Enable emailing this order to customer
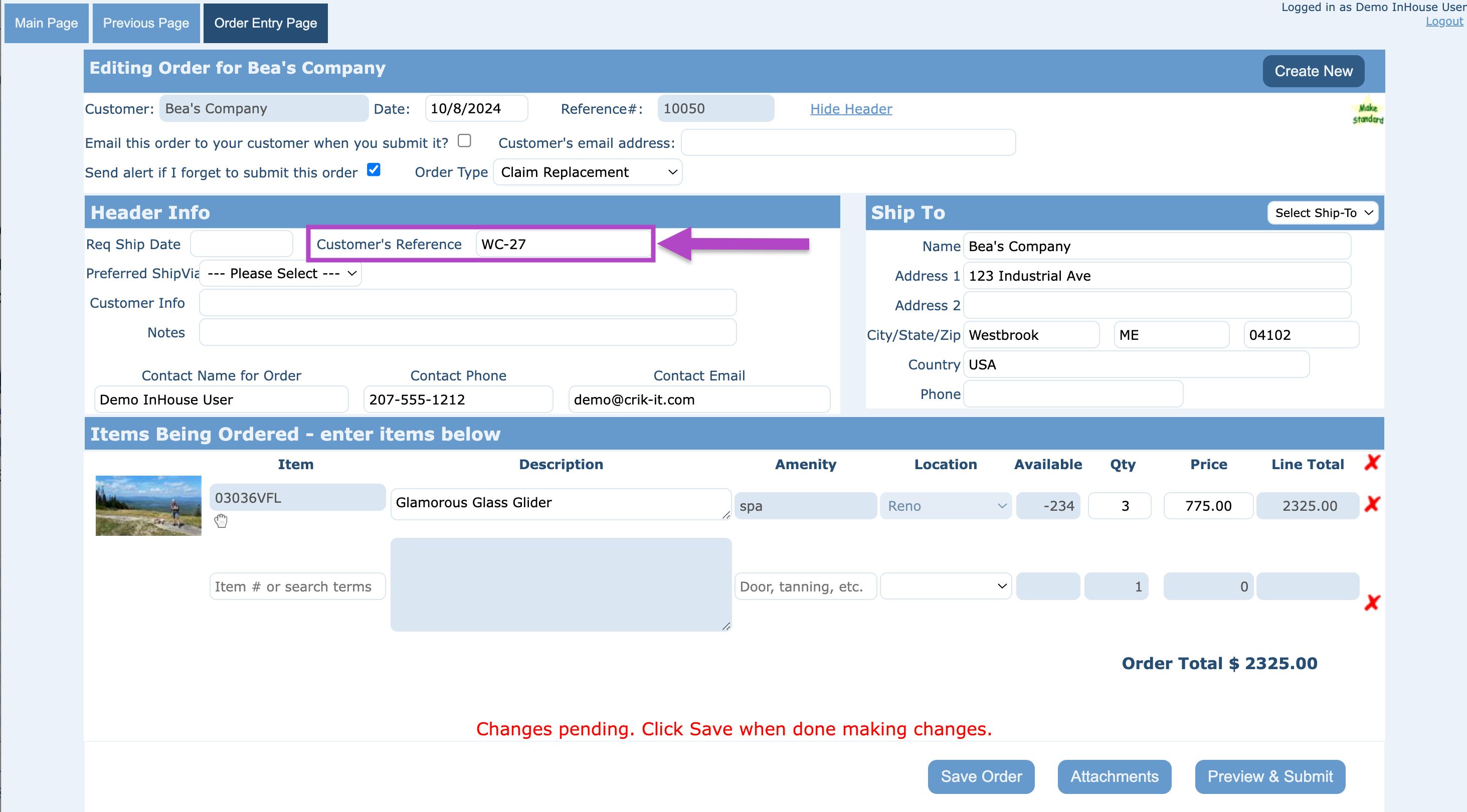Viewport: 1467px width, 812px height. pos(464,141)
